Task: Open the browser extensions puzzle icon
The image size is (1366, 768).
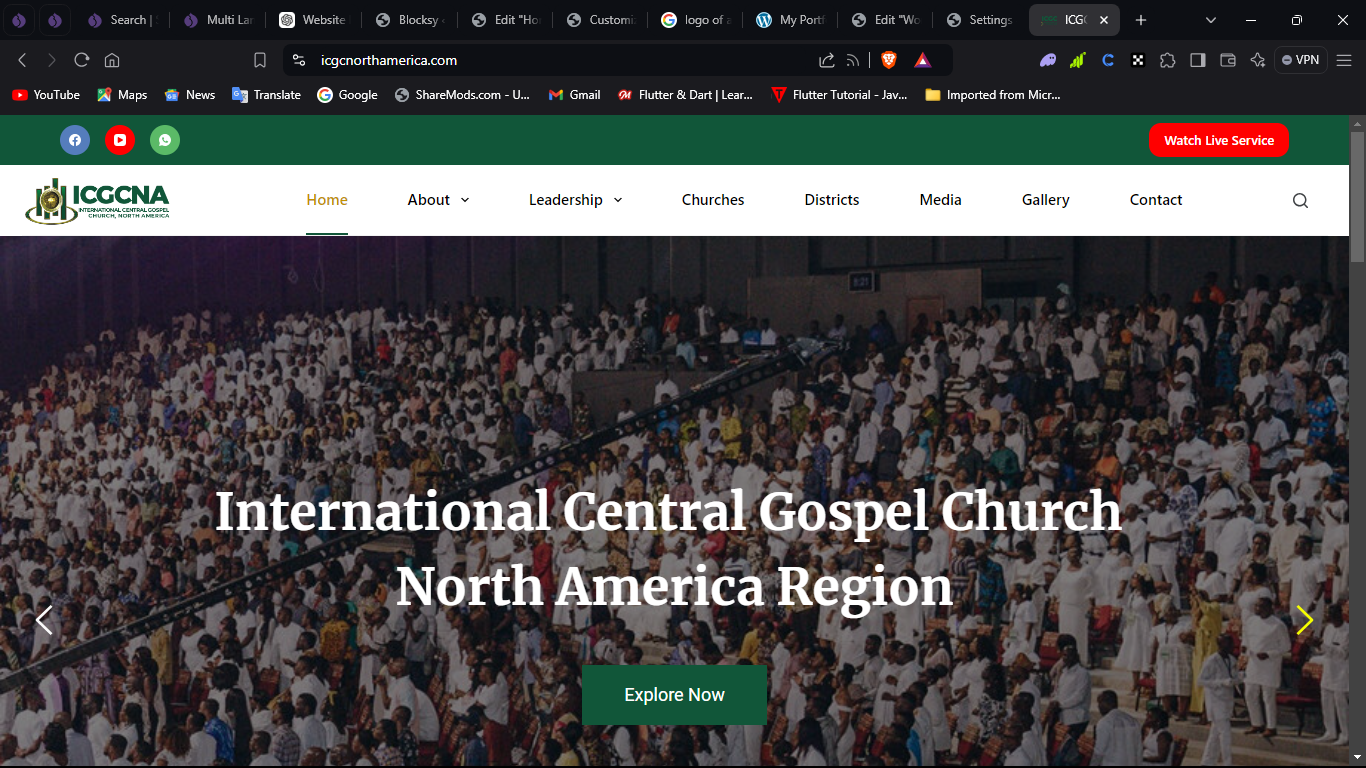Action: (1167, 60)
